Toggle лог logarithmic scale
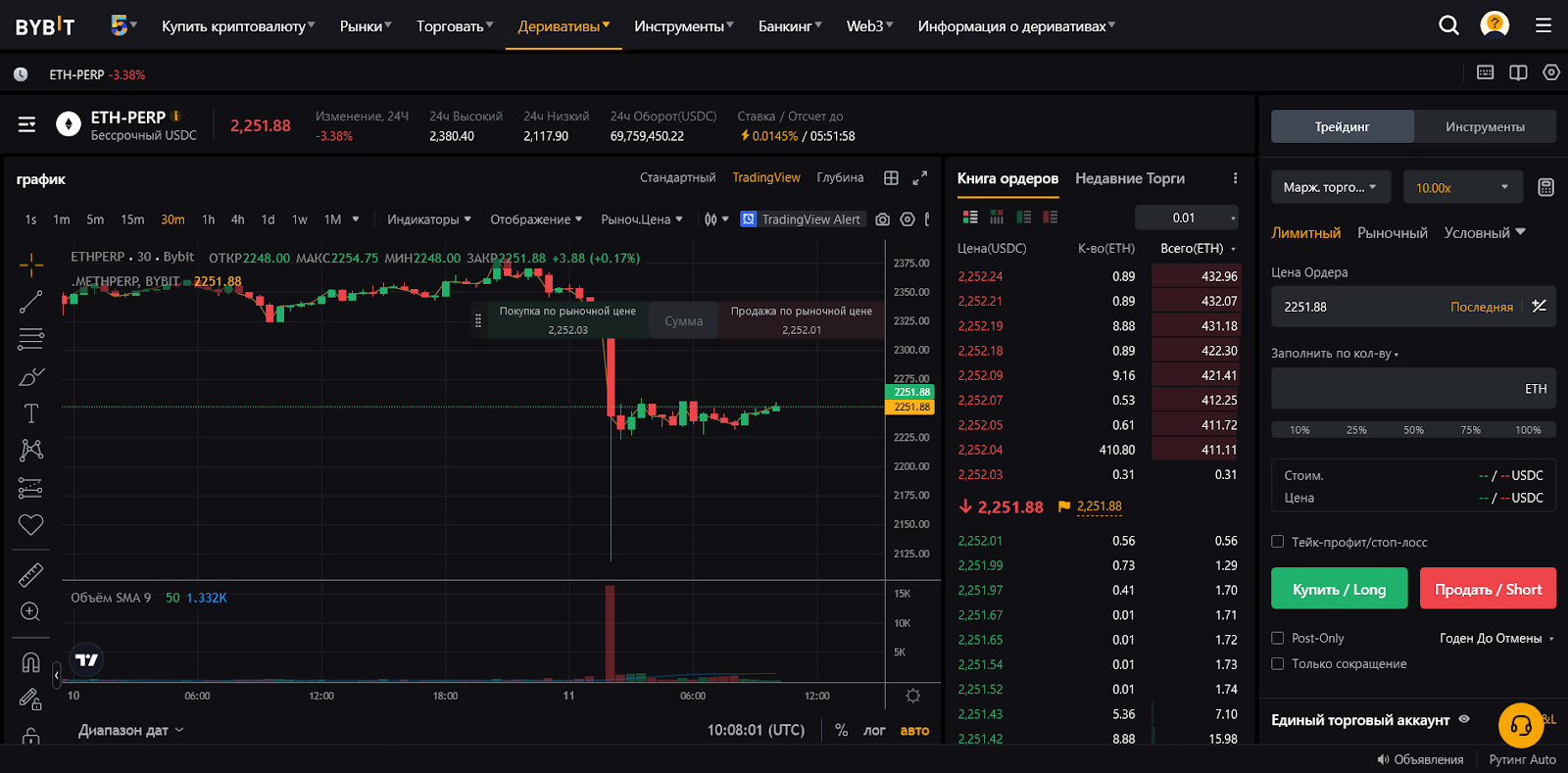1568x773 pixels. tap(874, 730)
